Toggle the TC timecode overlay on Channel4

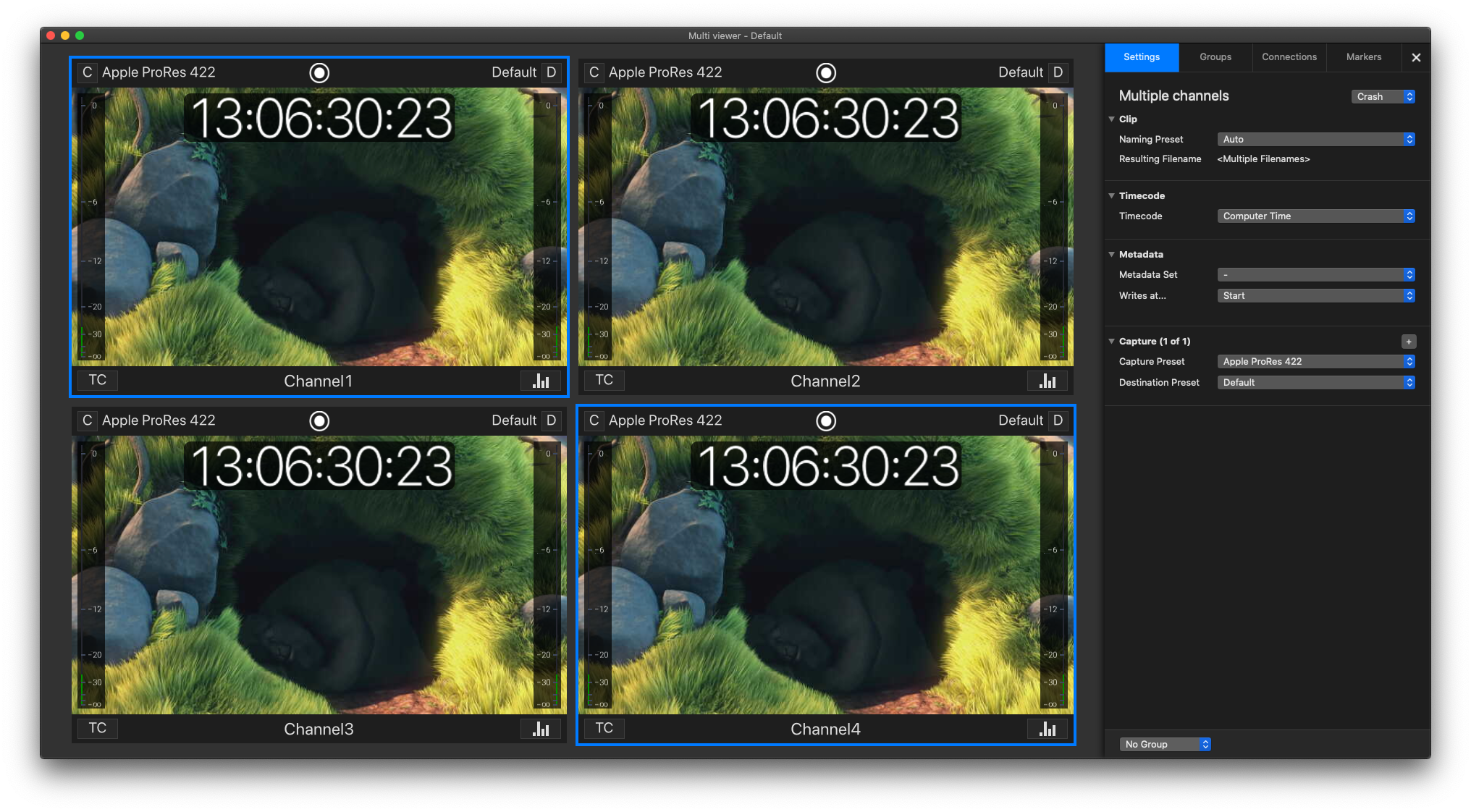(x=604, y=729)
